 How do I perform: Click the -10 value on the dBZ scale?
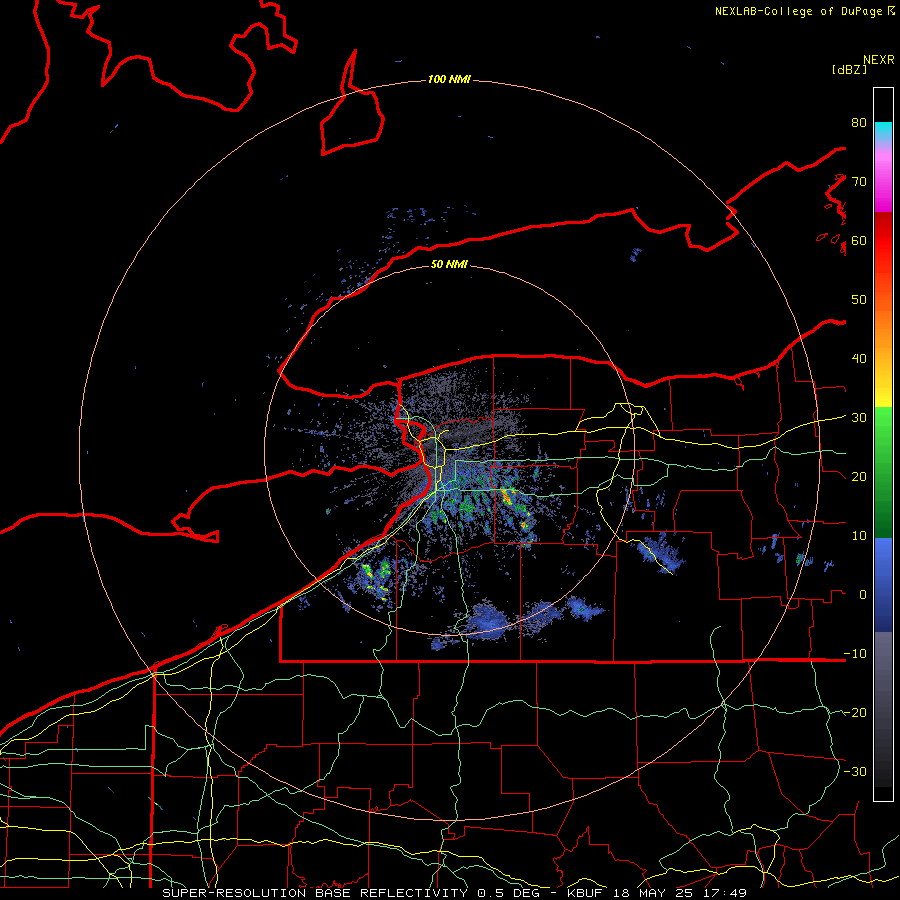[x=855, y=654]
